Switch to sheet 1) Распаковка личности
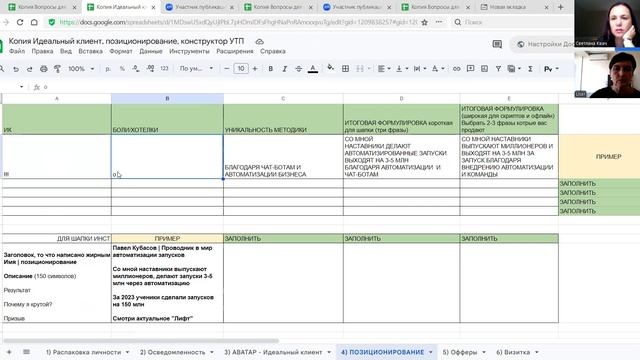Viewport: 640px width, 360px height. (83, 352)
